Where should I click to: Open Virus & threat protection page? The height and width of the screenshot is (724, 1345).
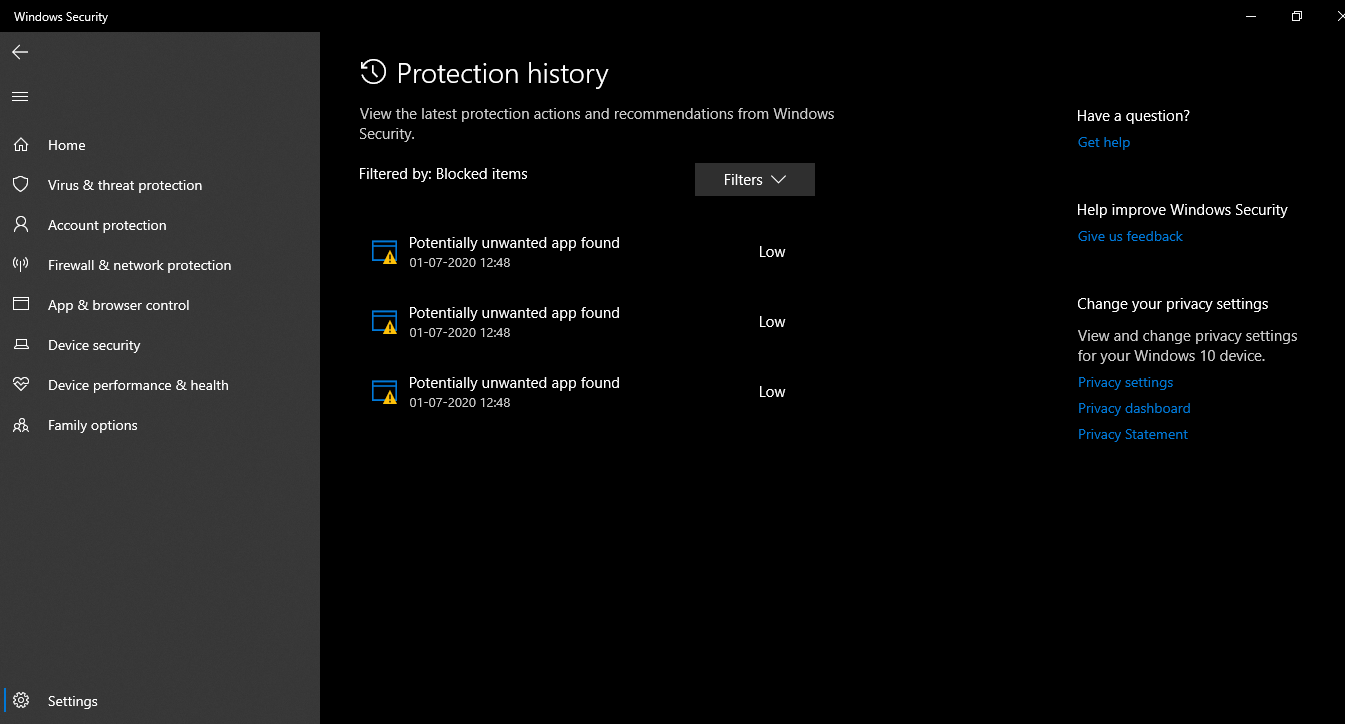coord(125,185)
